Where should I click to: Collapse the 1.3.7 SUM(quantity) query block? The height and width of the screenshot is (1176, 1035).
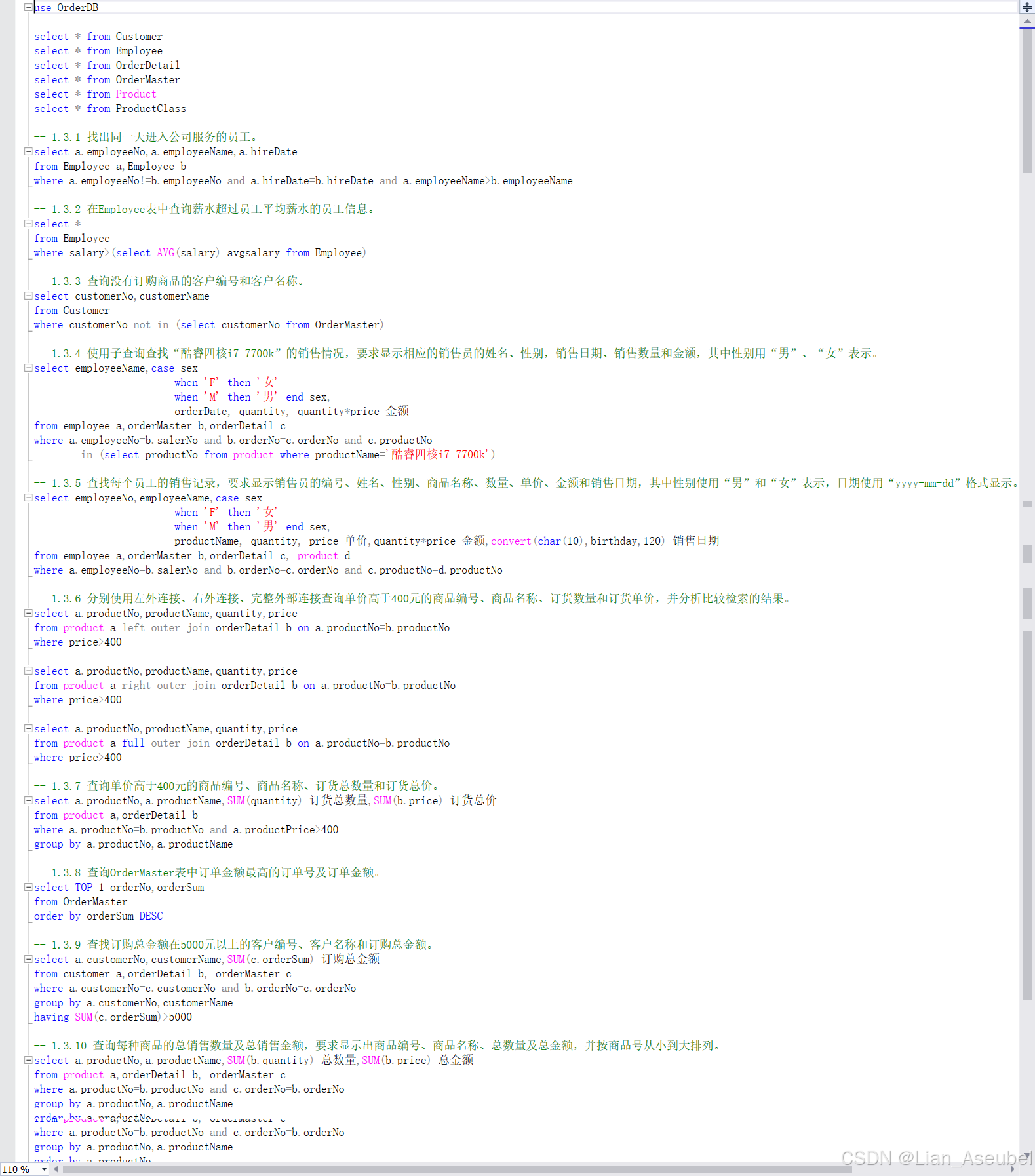pos(28,800)
